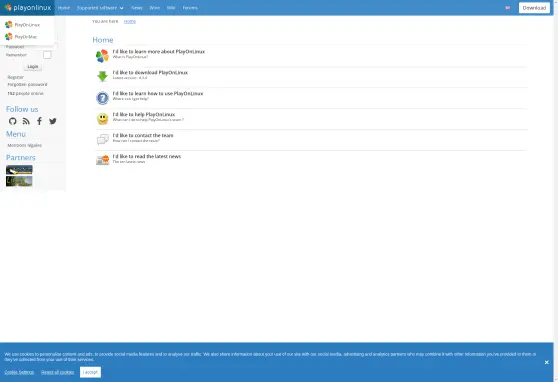This screenshot has height=382, width=558.
Task: Follow the Home breadcrumb link
Action: (x=130, y=21)
